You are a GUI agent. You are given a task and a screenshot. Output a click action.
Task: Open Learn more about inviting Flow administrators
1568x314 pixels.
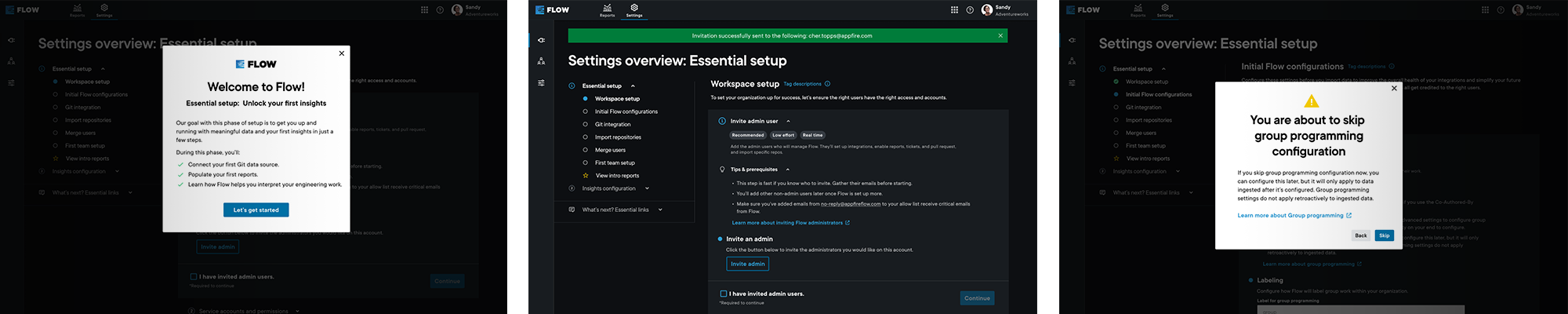[790, 223]
